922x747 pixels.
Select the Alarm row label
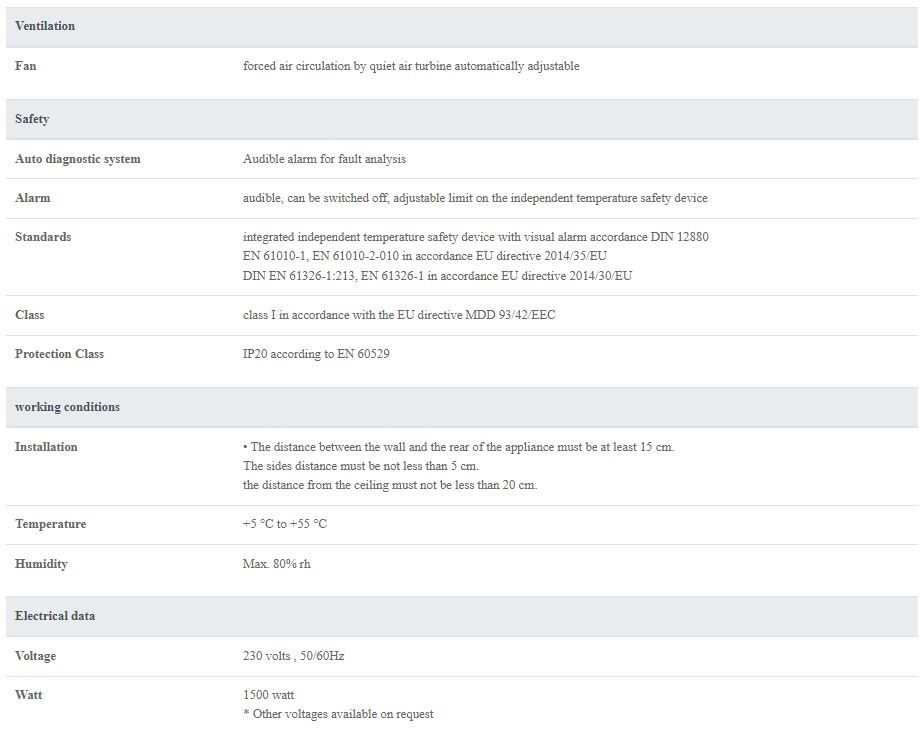(x=33, y=198)
